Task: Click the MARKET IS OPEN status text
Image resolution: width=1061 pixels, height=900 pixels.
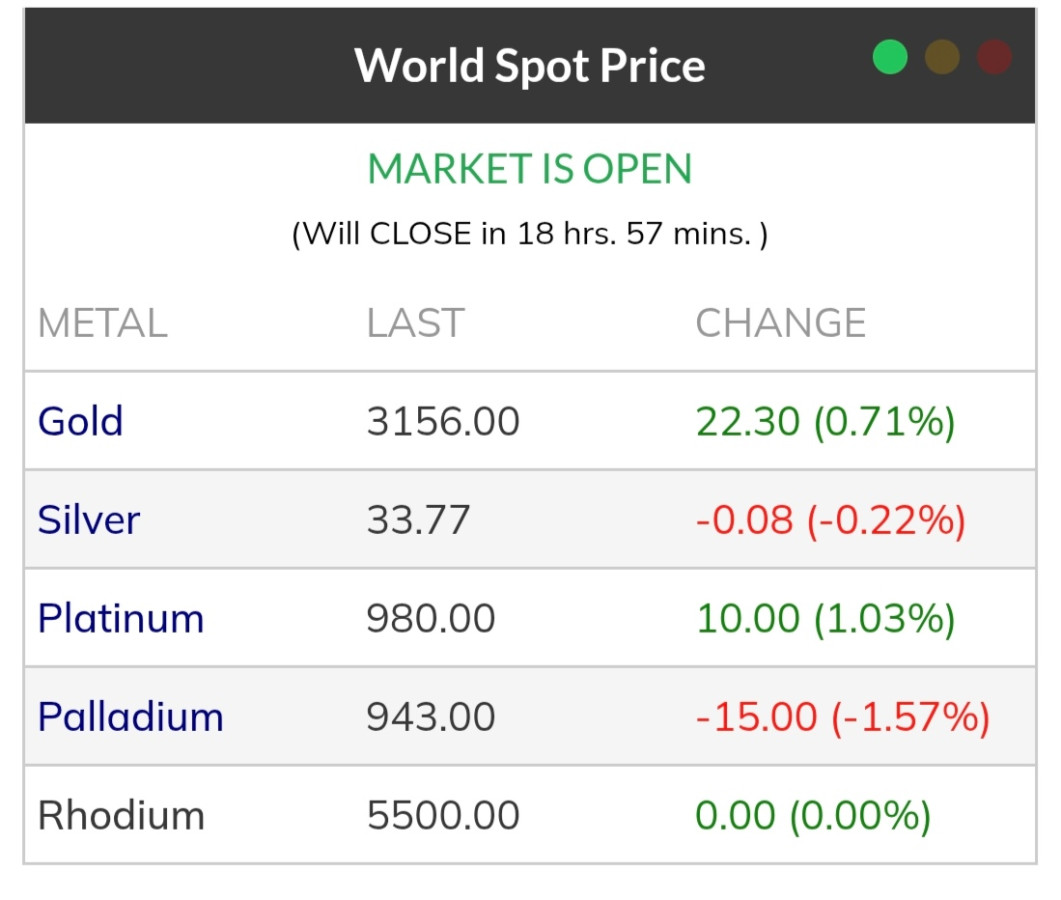Action: point(530,169)
